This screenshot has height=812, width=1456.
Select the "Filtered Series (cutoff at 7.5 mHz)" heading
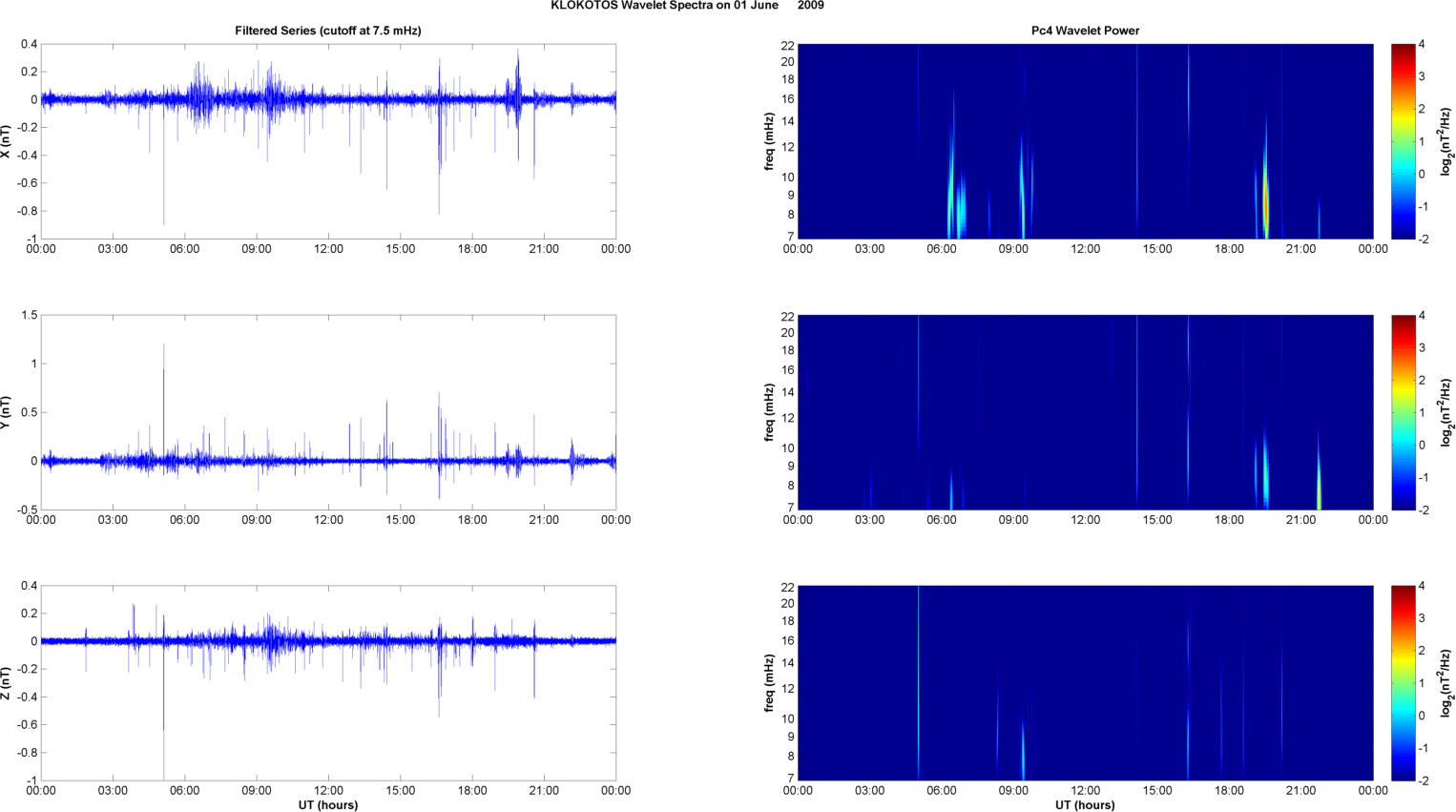pyautogui.click(x=328, y=31)
